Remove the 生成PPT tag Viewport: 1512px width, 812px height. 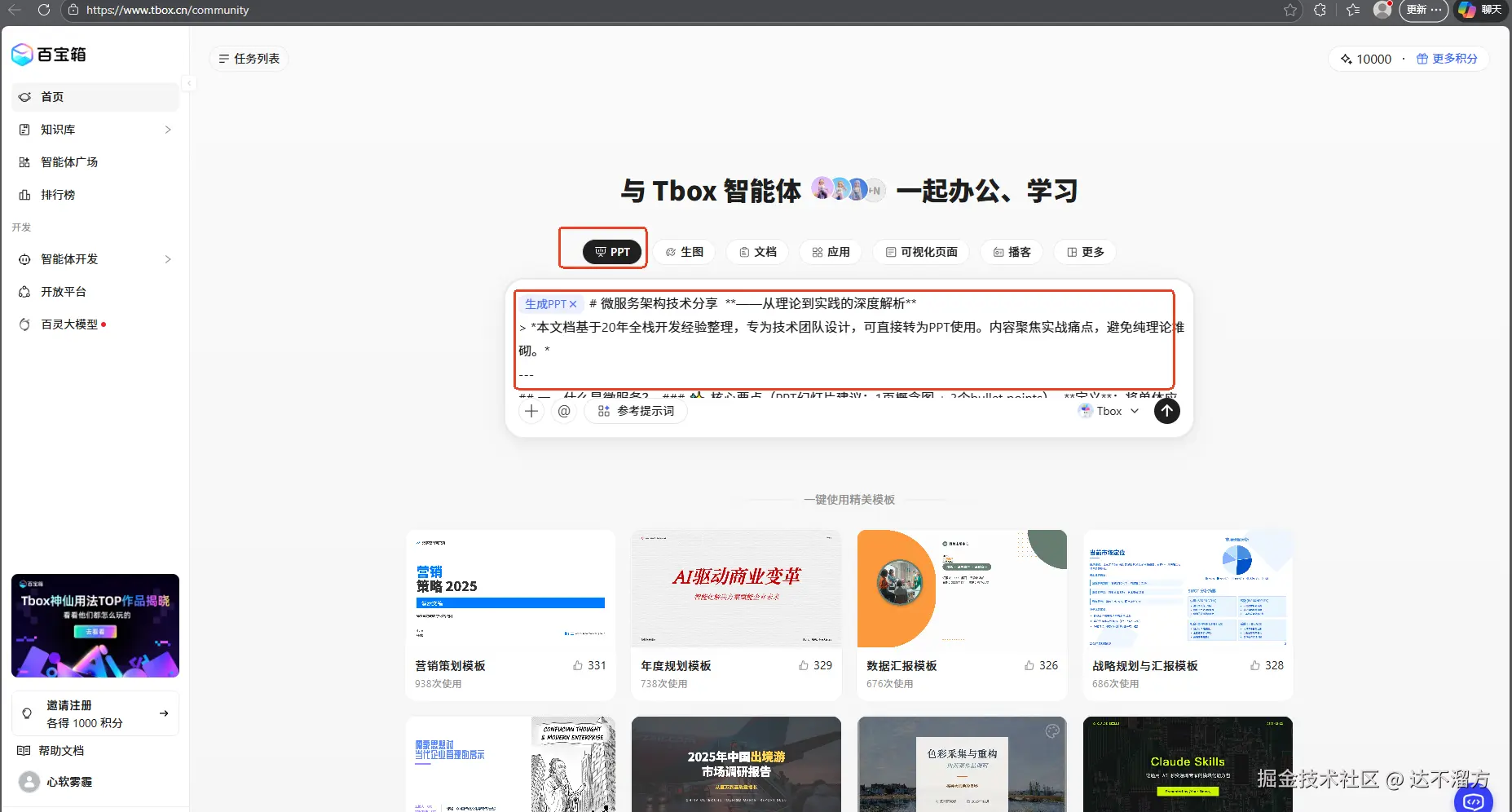(x=573, y=304)
